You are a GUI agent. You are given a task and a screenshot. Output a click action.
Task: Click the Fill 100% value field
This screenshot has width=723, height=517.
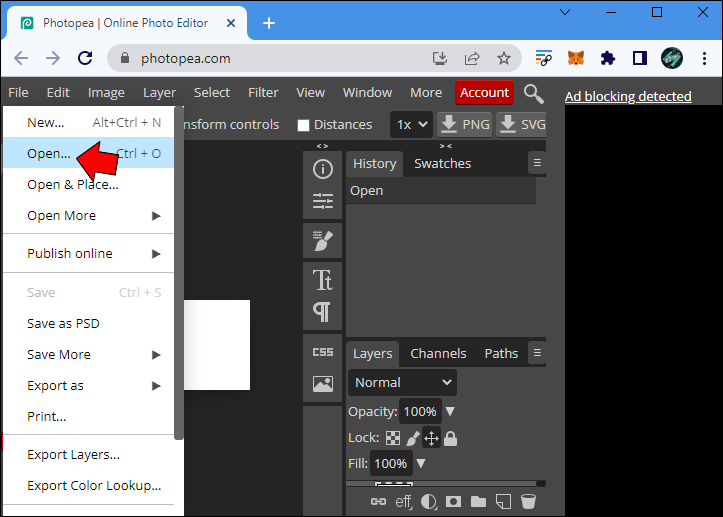pyautogui.click(x=391, y=463)
